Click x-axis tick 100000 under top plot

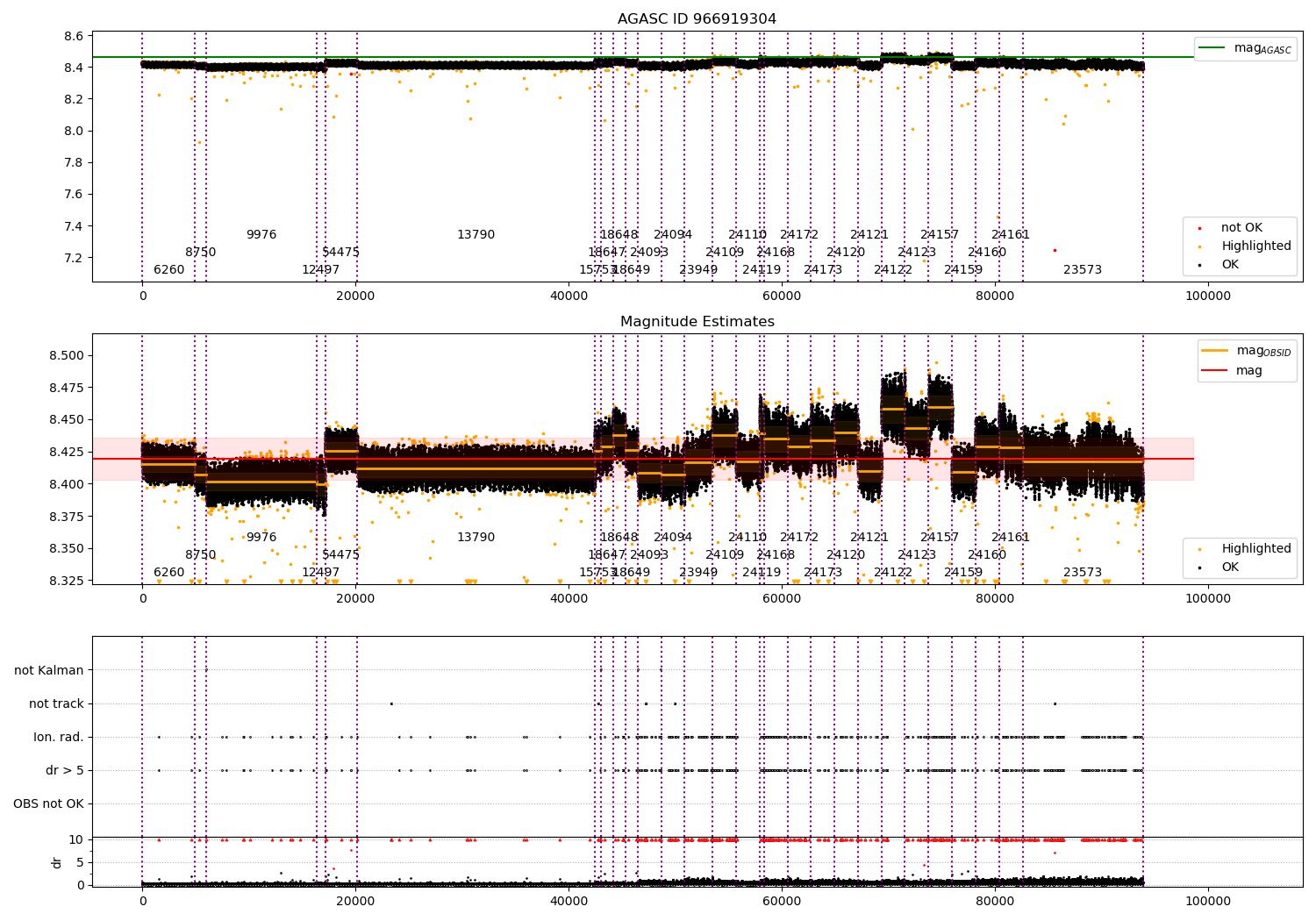coord(1208,296)
